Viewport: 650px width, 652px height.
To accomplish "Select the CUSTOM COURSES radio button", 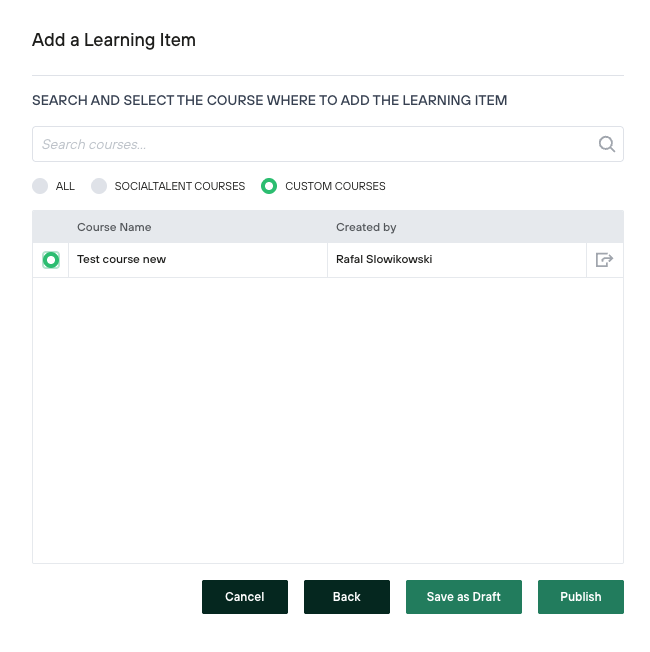I will click(268, 186).
